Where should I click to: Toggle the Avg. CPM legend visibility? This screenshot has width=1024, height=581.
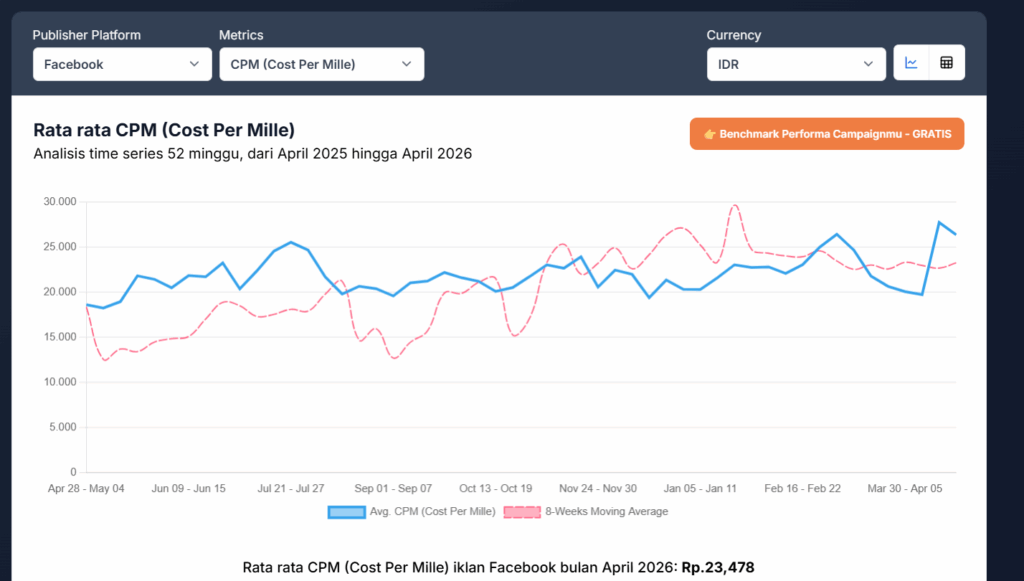click(x=419, y=511)
